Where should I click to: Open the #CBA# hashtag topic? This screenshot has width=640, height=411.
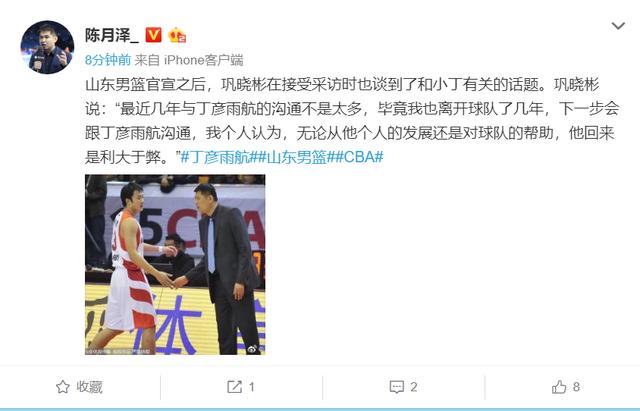358,157
